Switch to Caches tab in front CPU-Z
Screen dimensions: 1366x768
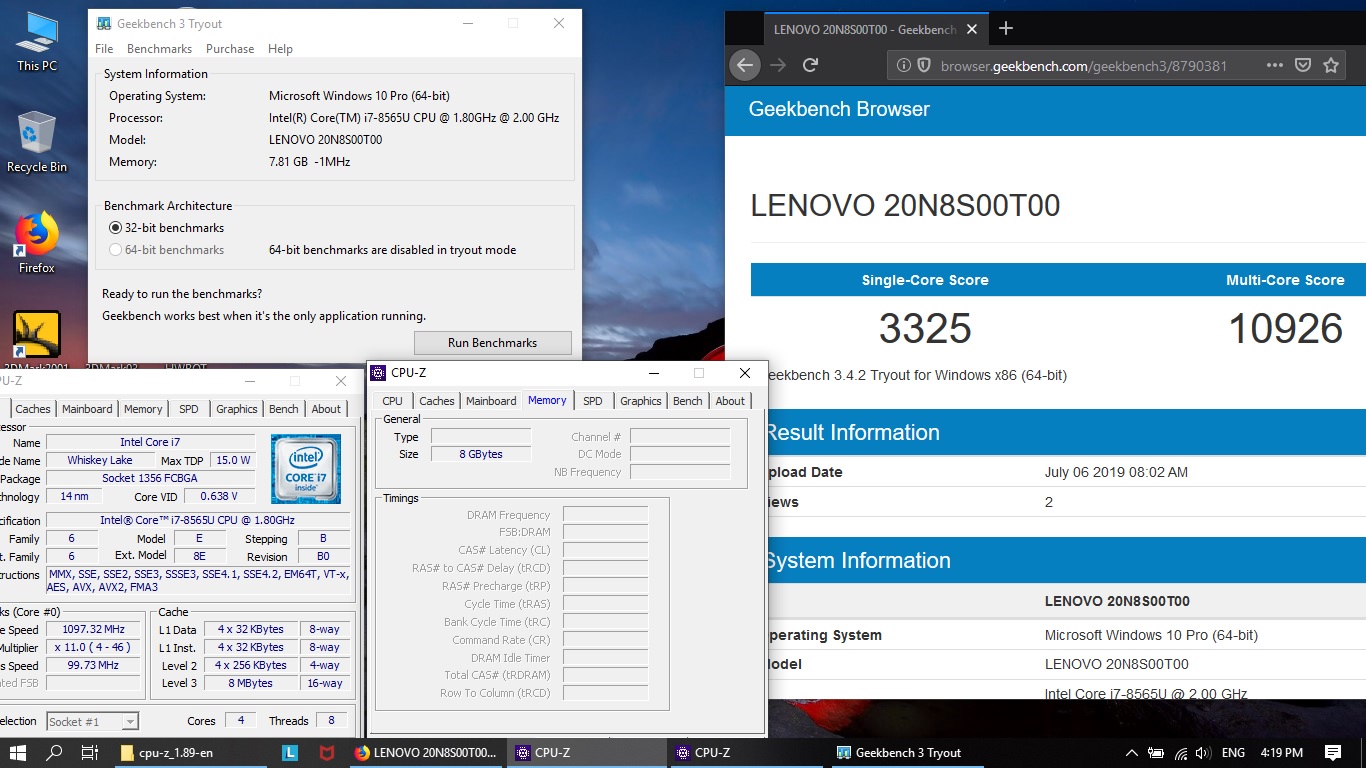click(436, 401)
